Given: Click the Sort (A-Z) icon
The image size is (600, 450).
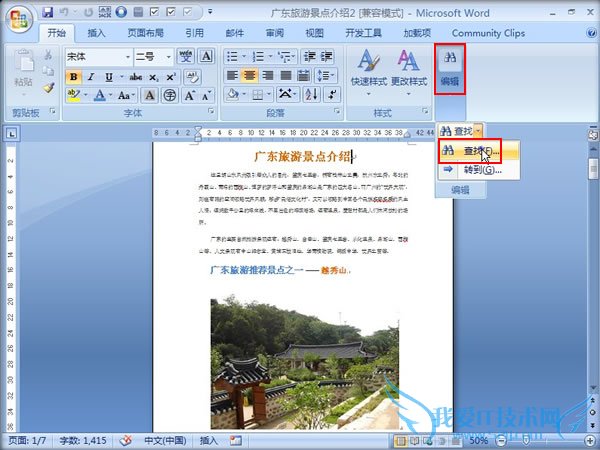Looking at the screenshot, I should pyautogui.click(x=311, y=94).
